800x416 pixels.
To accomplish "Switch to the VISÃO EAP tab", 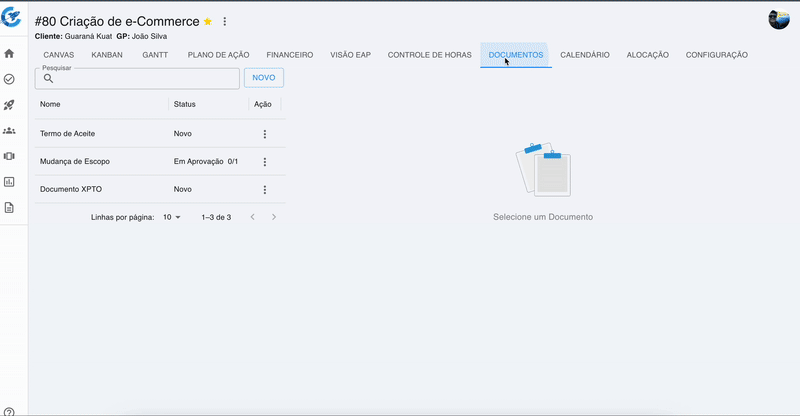I will click(x=351, y=55).
